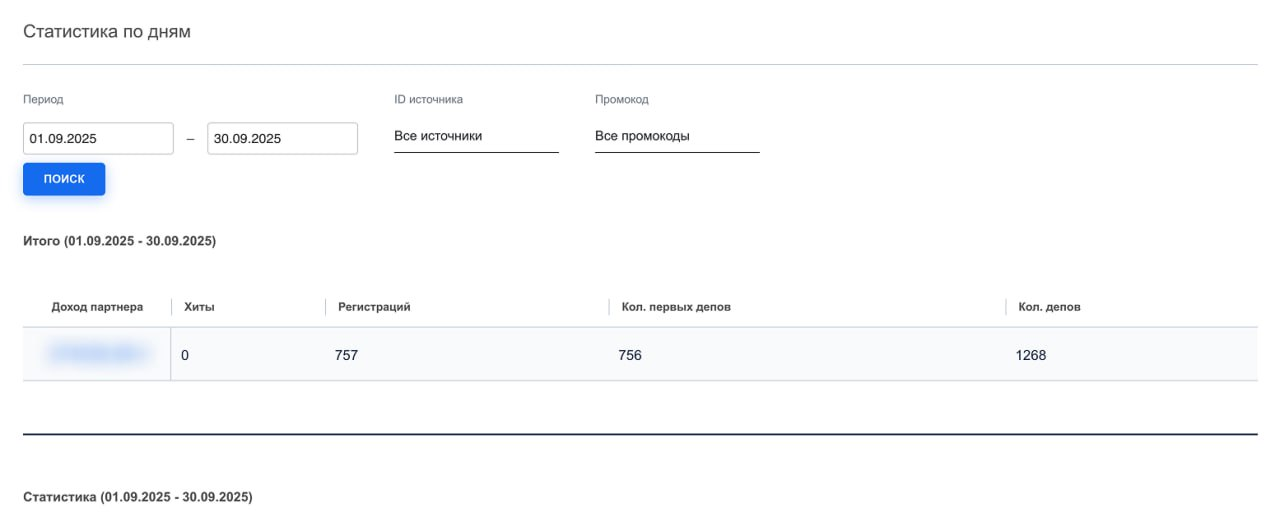
Task: Select the first deposits value 756
Action: [x=630, y=355]
